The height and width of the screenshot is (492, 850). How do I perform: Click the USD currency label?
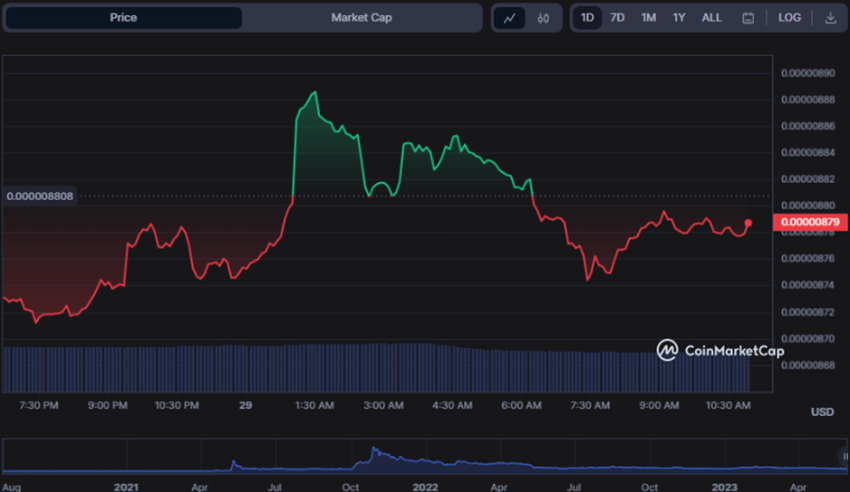click(822, 412)
